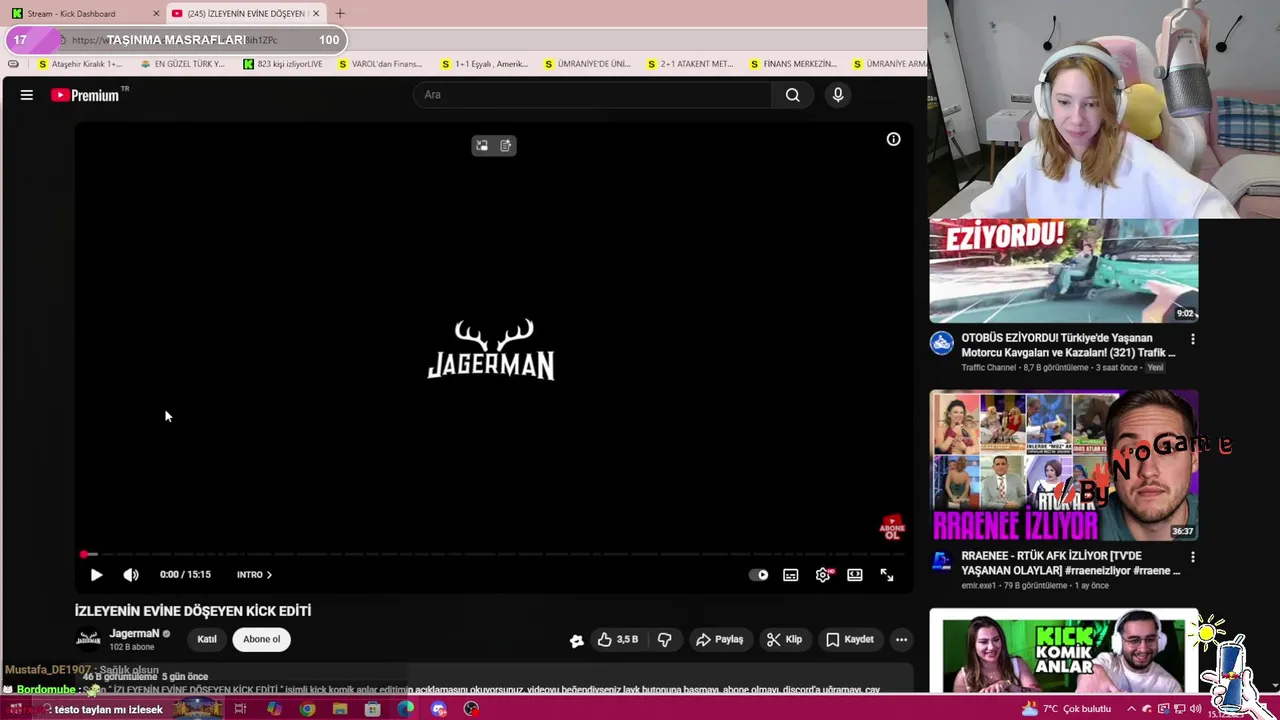This screenshot has height=720, width=1280.
Task: Open the emir.exe1 channel avatar
Action: point(942,561)
